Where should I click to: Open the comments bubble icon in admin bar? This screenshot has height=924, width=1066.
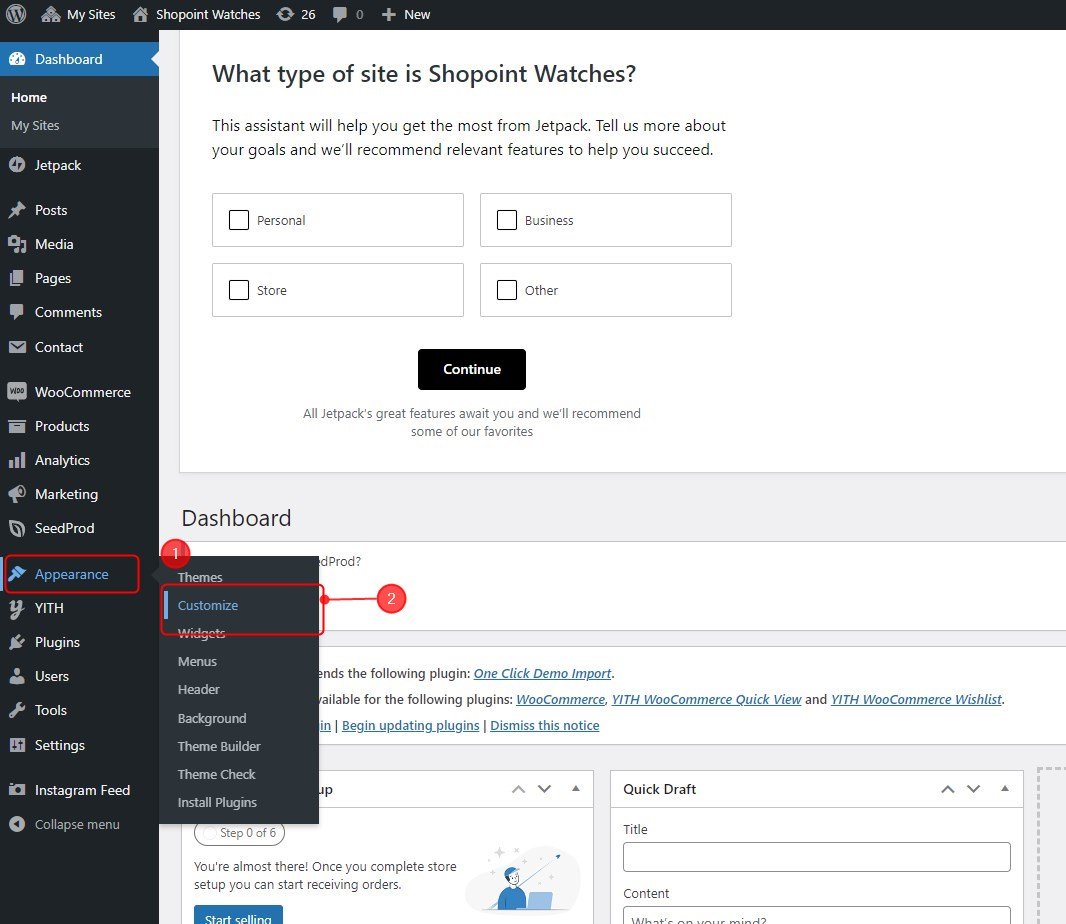[x=340, y=14]
